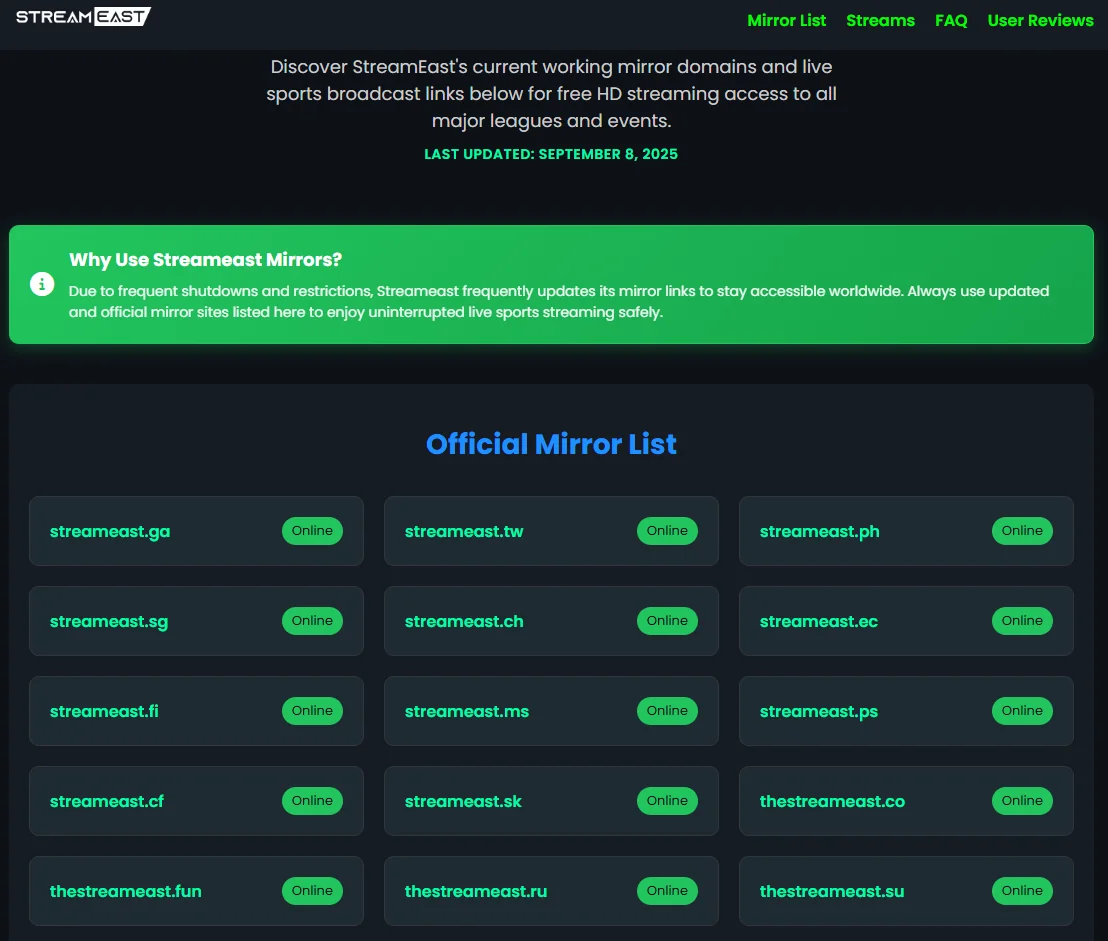Click the streameast.ms mirror link
This screenshot has width=1108, height=941.
click(x=467, y=711)
